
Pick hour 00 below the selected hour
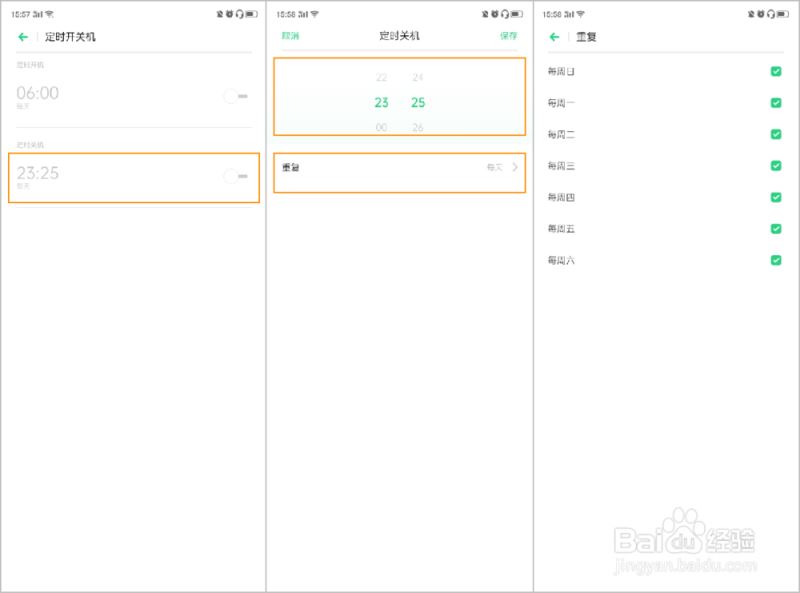[x=381, y=127]
